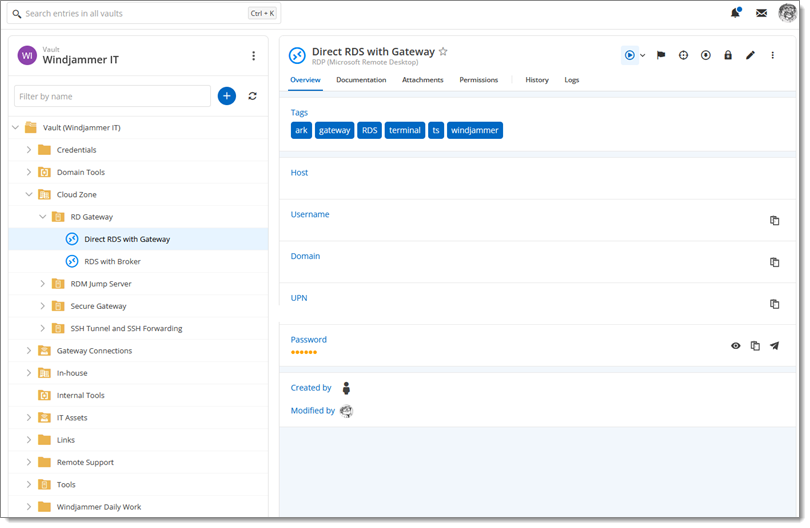Click the edit pencil icon for entry
Screen dimensions: 810x528
coord(750,55)
